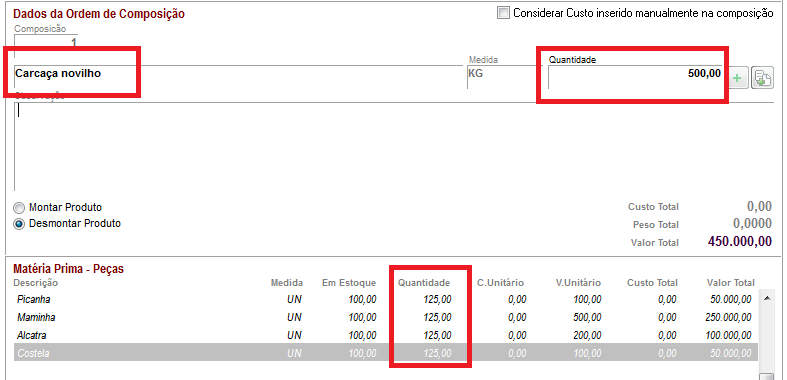787x380 pixels.
Task: Click the KG Medida field
Action: pyautogui.click(x=506, y=77)
